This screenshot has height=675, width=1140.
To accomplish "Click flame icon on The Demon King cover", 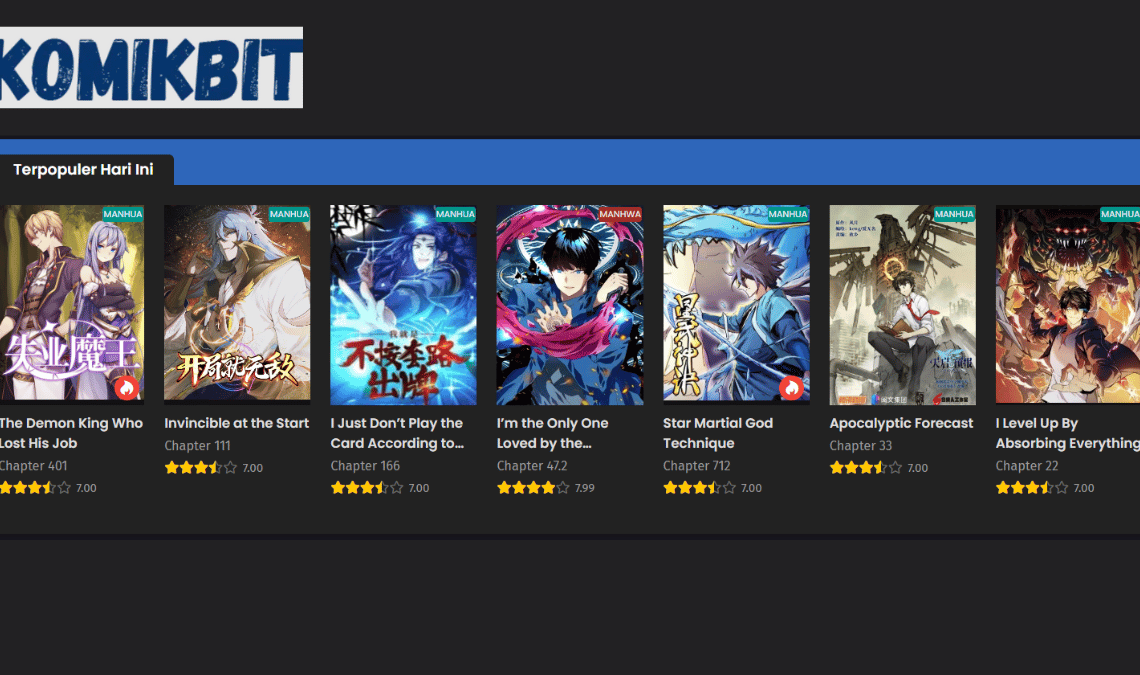I will (125, 388).
